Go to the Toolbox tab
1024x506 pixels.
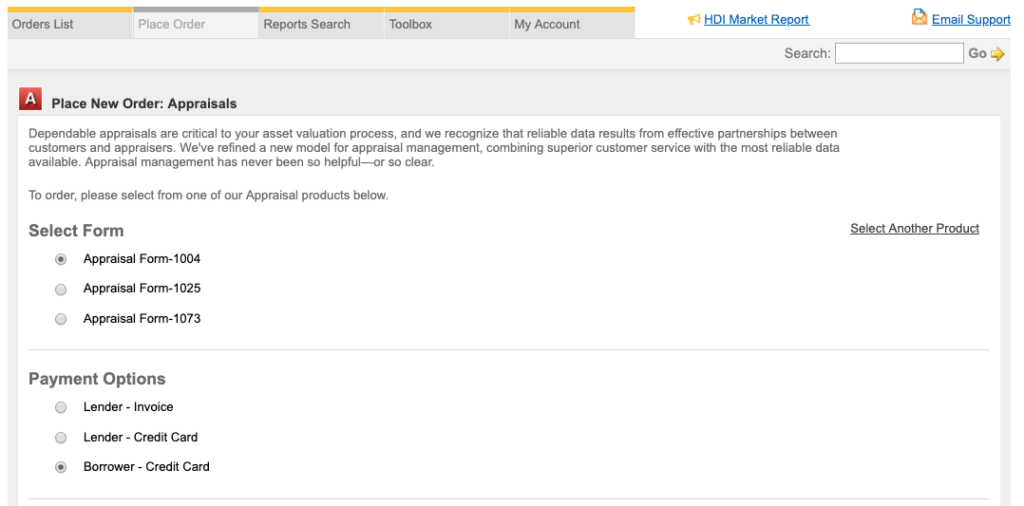(410, 24)
